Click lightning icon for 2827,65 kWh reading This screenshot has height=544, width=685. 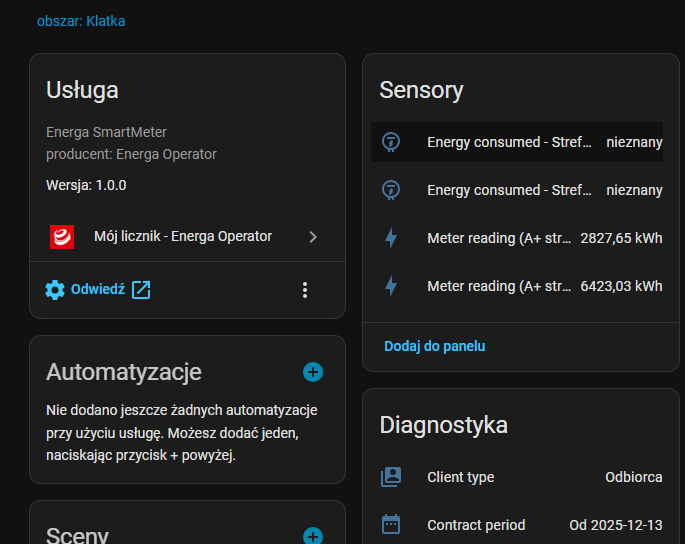click(391, 238)
